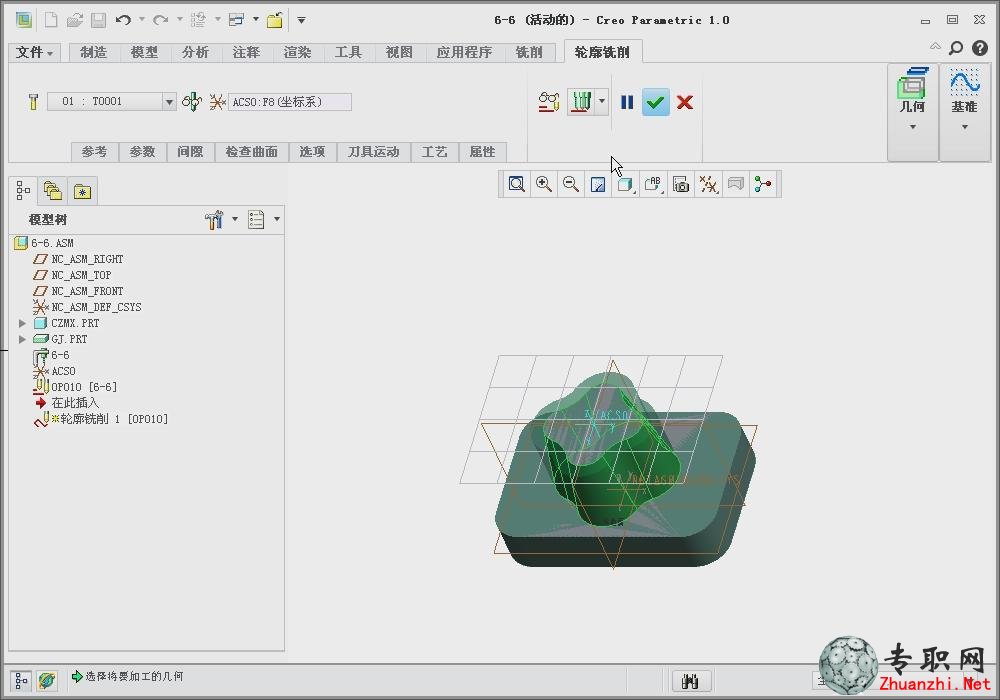Screen dimensions: 1000x700
Task: Click the Close window folder icon
Action: (275, 20)
